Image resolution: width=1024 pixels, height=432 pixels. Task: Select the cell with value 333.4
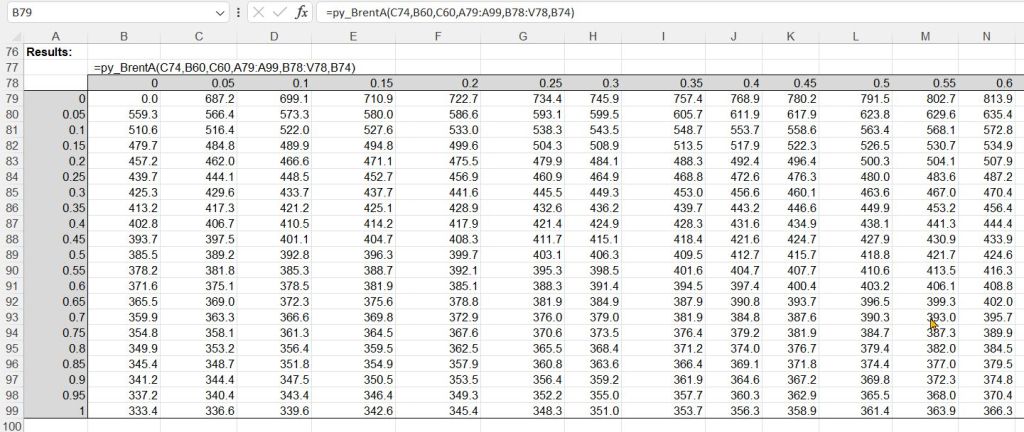pos(124,411)
